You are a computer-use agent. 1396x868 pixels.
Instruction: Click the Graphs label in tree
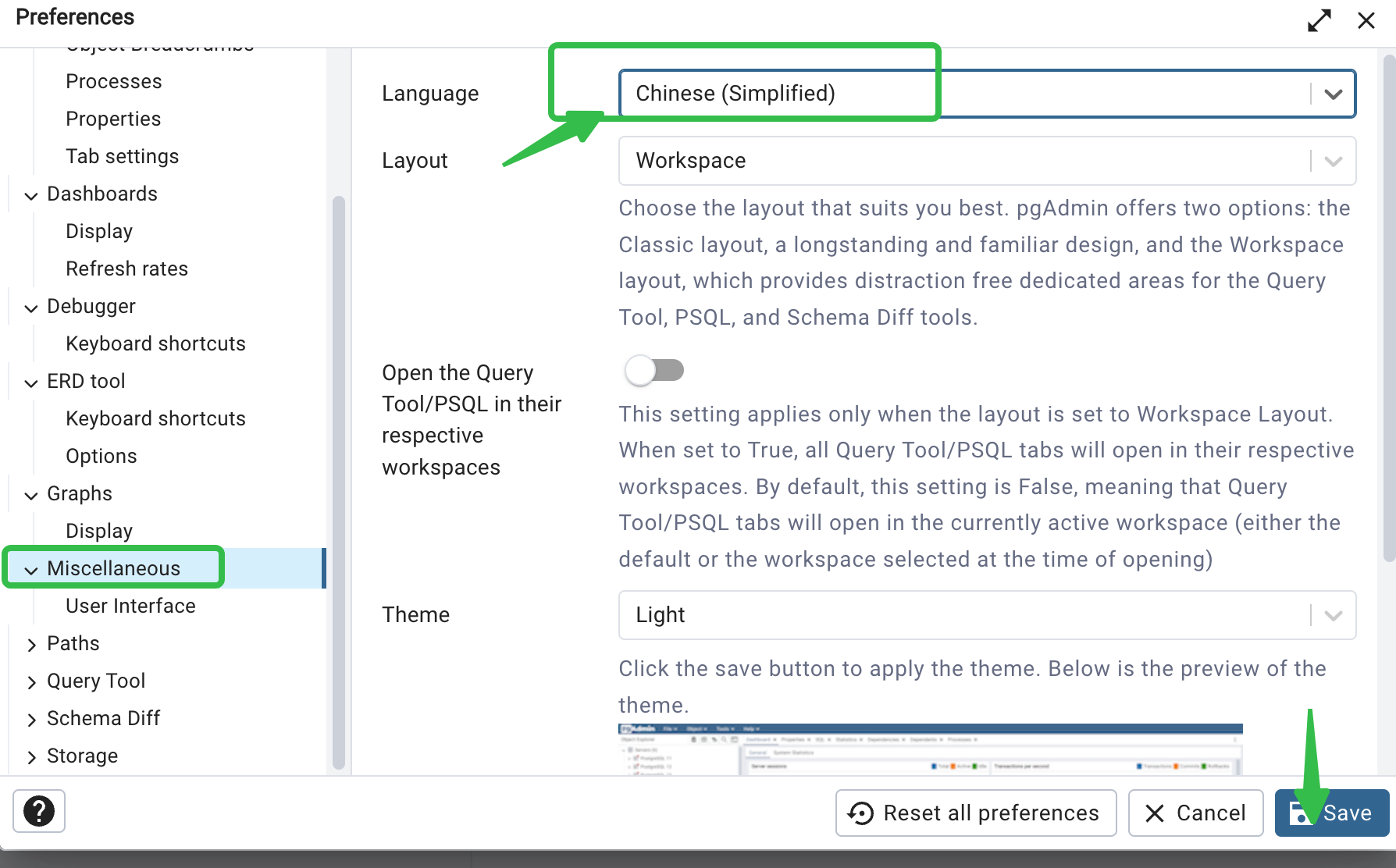[x=80, y=493]
